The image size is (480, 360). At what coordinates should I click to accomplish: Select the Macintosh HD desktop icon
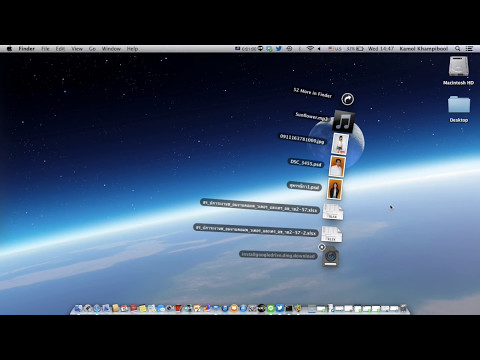pyautogui.click(x=459, y=66)
